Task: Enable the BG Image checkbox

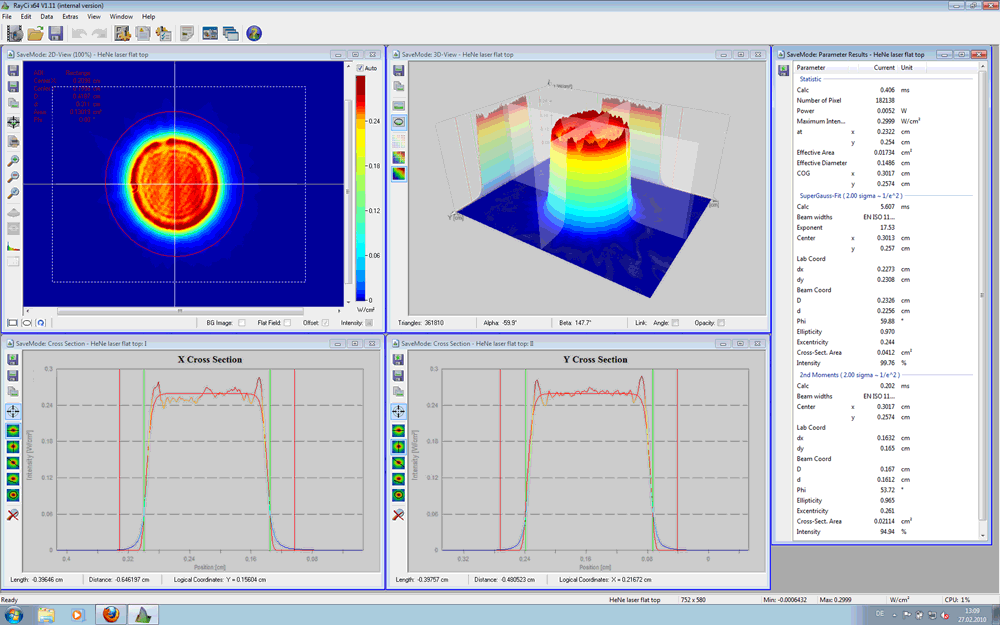Action: [x=242, y=323]
